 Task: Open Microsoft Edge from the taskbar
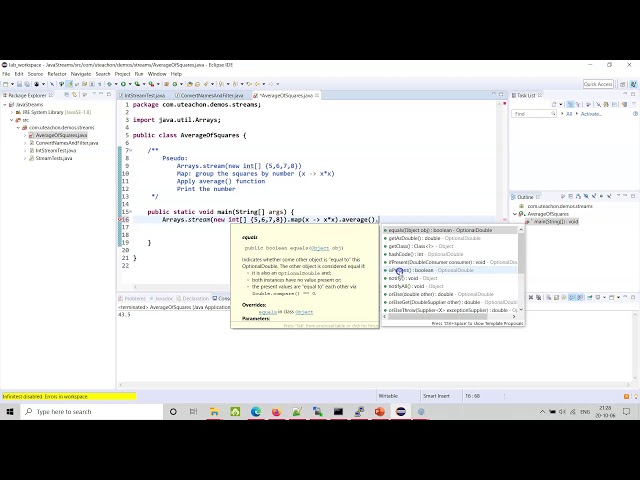click(256, 411)
